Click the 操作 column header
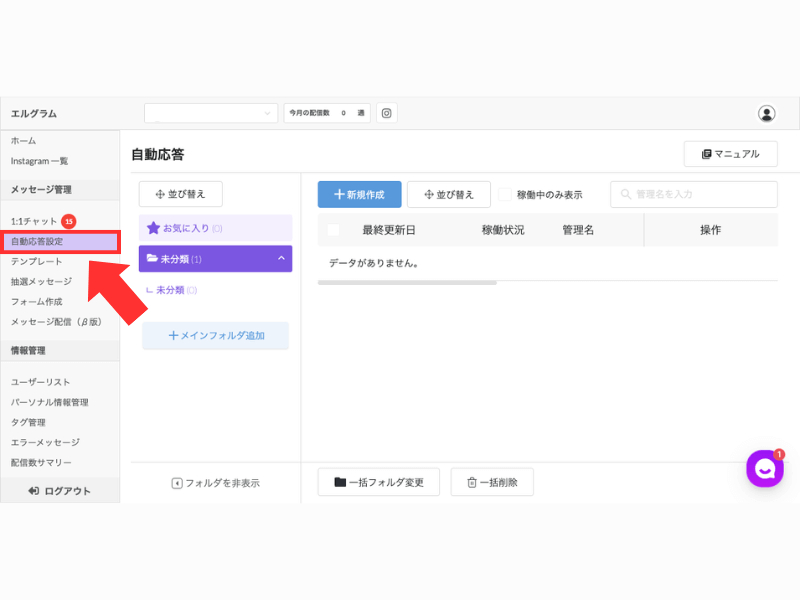 [x=710, y=230]
